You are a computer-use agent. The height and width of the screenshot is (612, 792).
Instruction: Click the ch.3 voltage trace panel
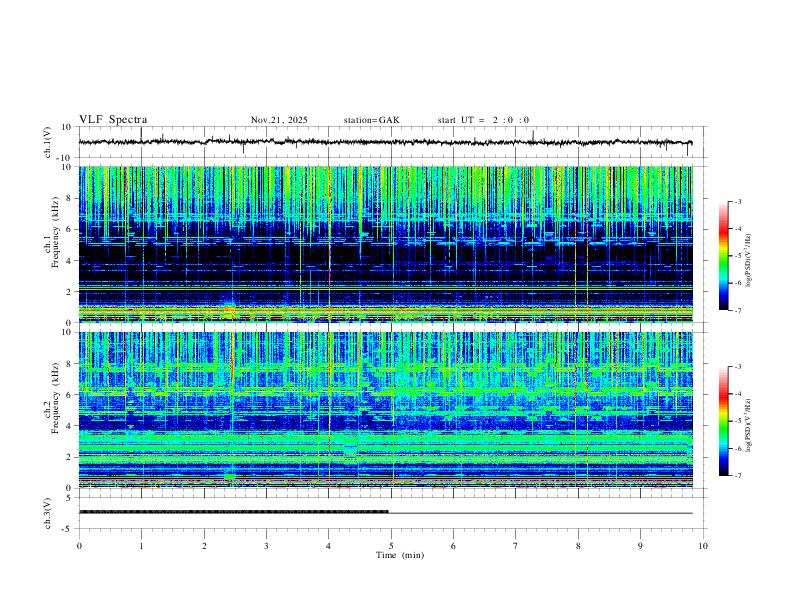tap(392, 513)
